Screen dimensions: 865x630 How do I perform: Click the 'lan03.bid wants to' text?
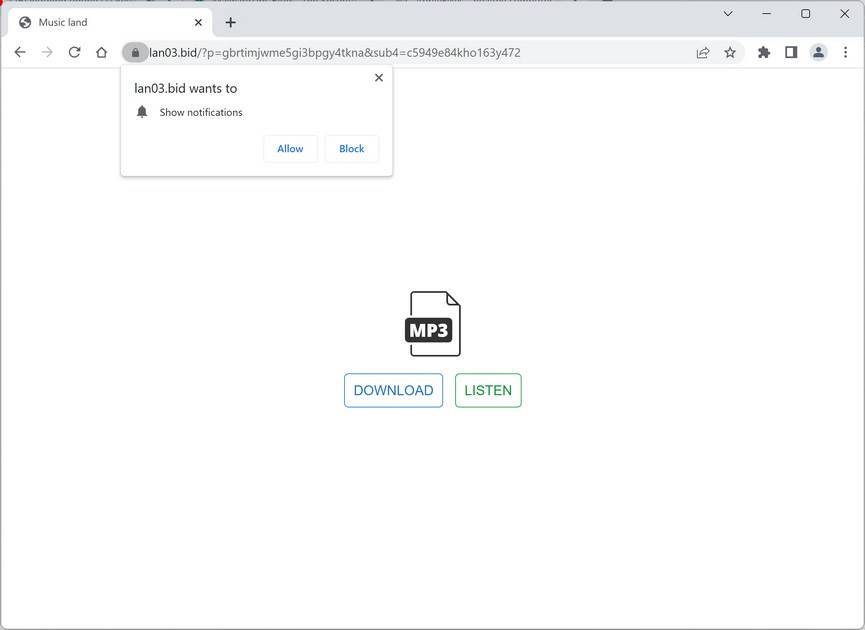pos(186,88)
